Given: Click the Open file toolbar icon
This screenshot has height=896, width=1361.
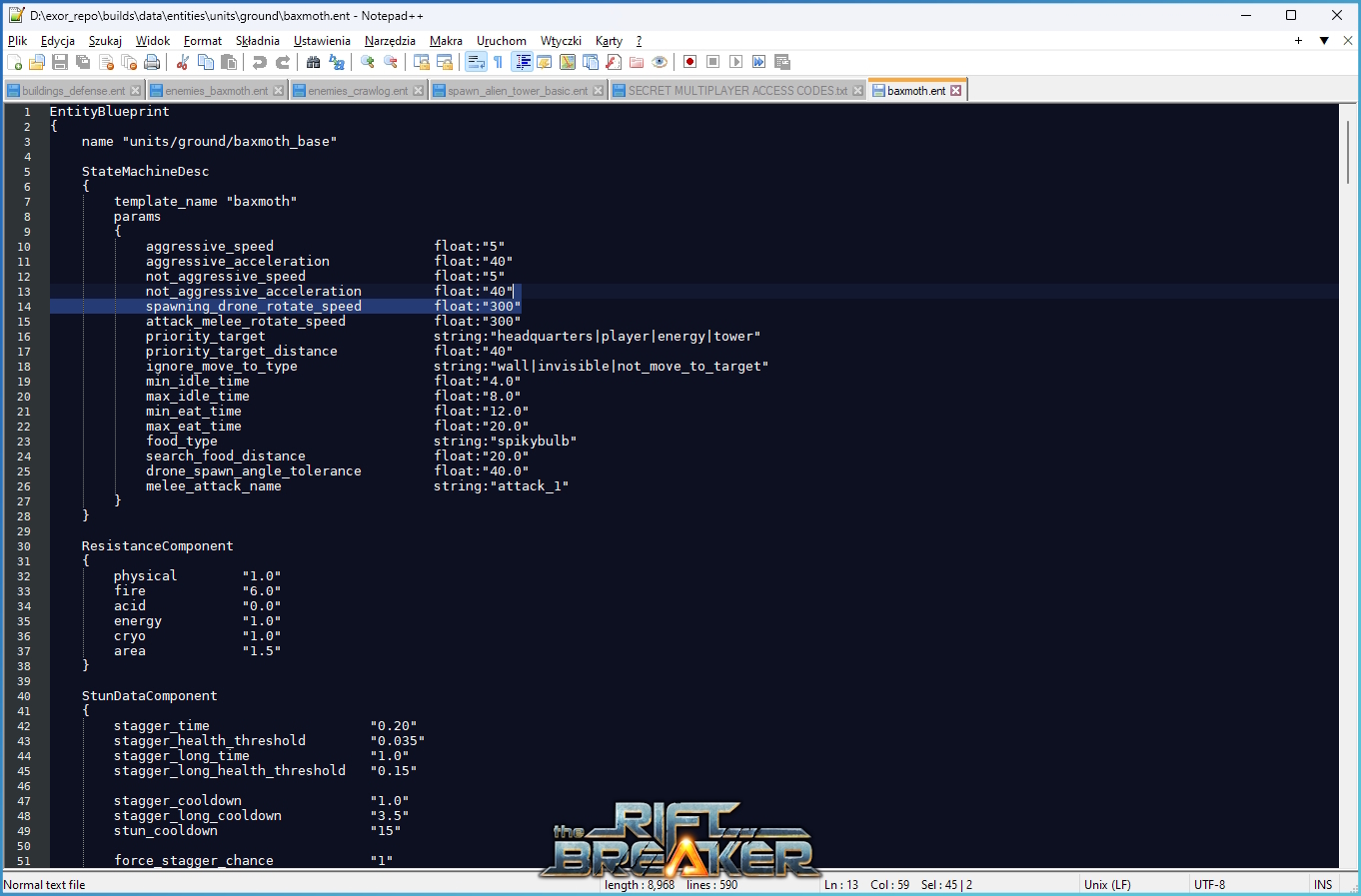Looking at the screenshot, I should 37,62.
